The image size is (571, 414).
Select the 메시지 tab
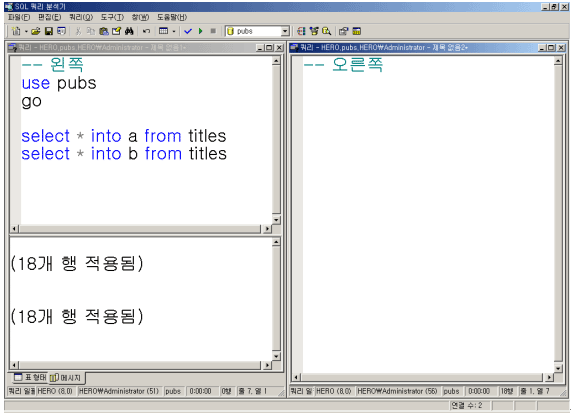66,378
